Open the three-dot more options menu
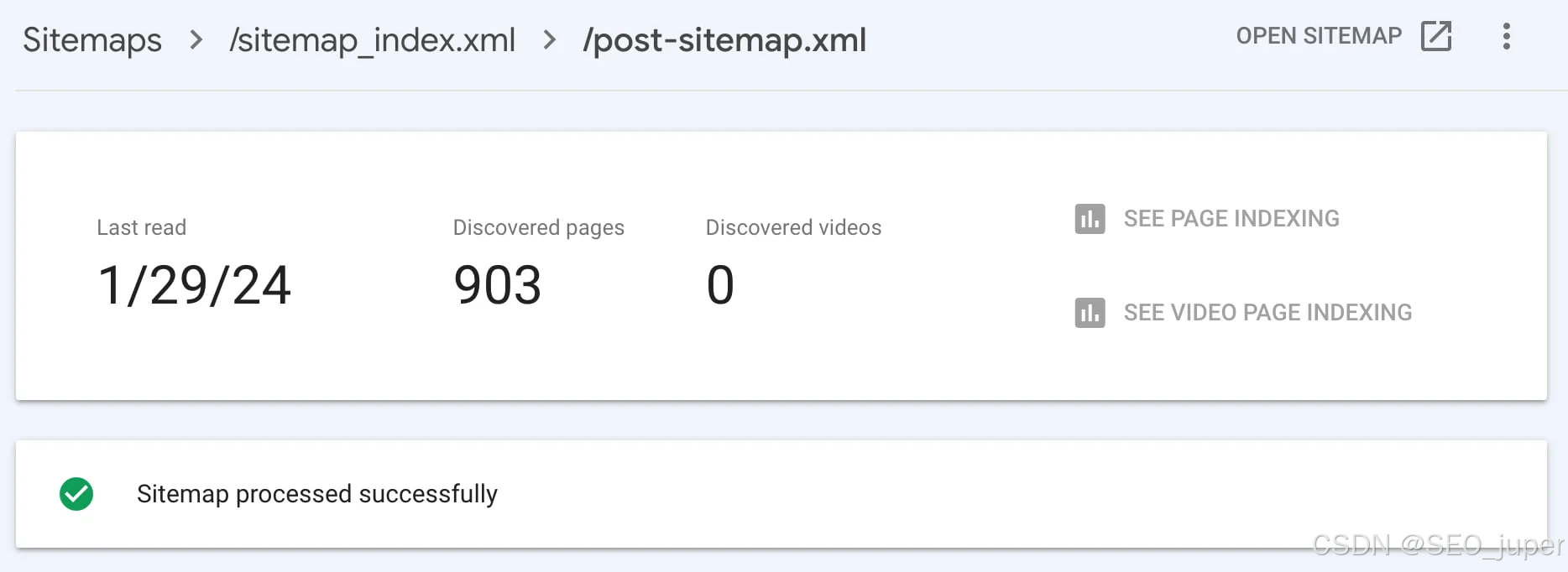 (x=1507, y=36)
